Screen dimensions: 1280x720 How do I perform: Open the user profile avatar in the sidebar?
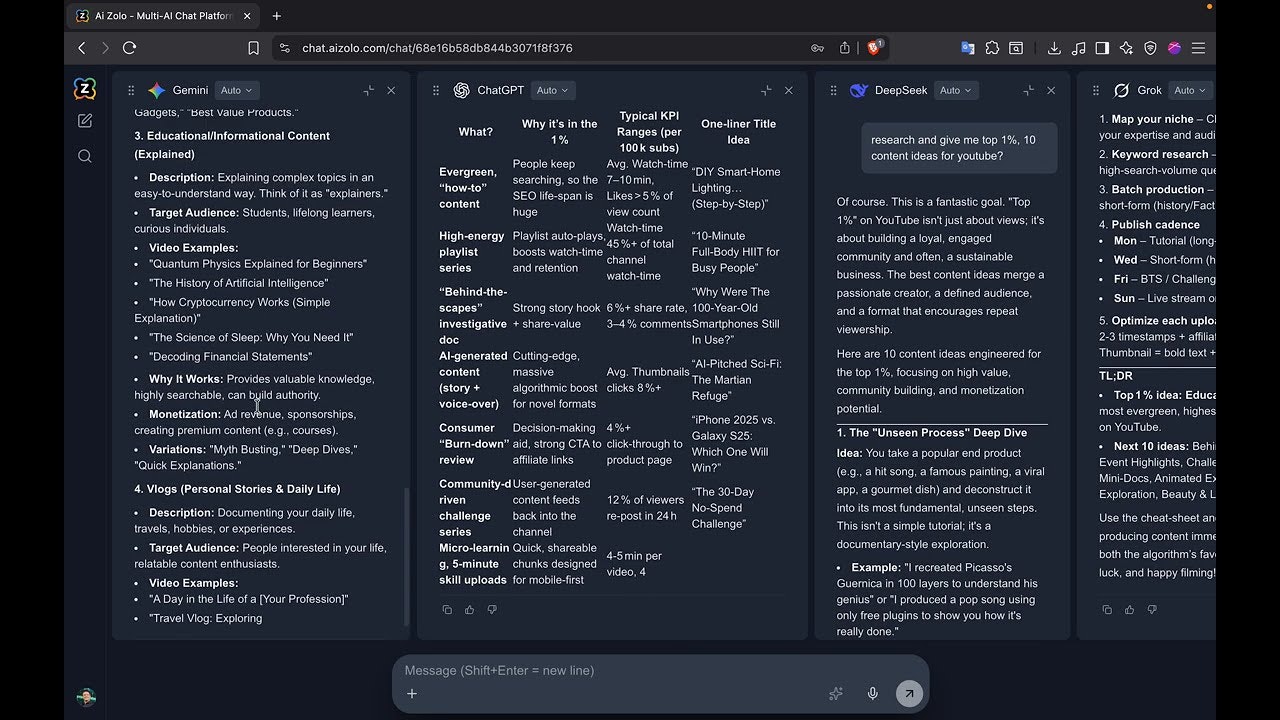pos(86,697)
